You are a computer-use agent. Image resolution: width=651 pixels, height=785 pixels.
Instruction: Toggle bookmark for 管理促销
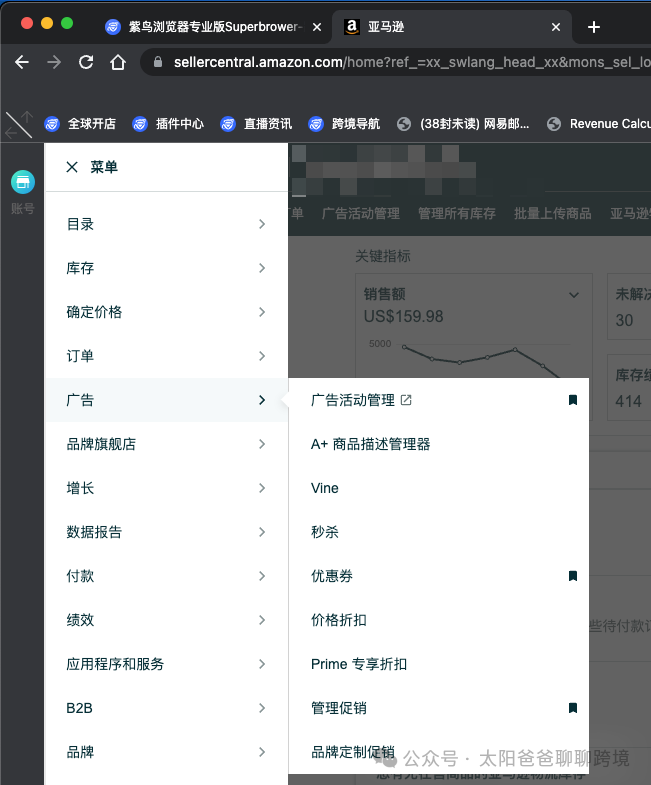click(x=573, y=708)
